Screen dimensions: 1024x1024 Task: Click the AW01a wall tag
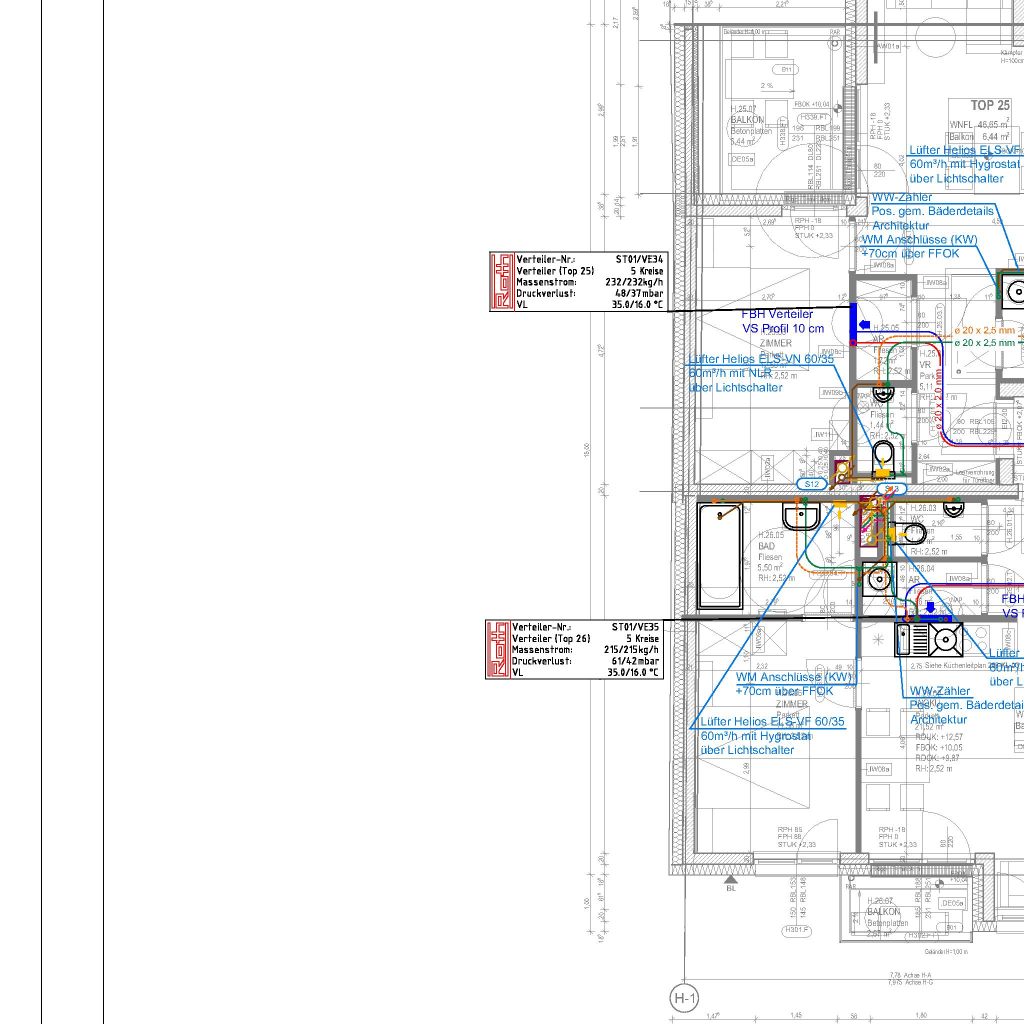click(x=887, y=46)
